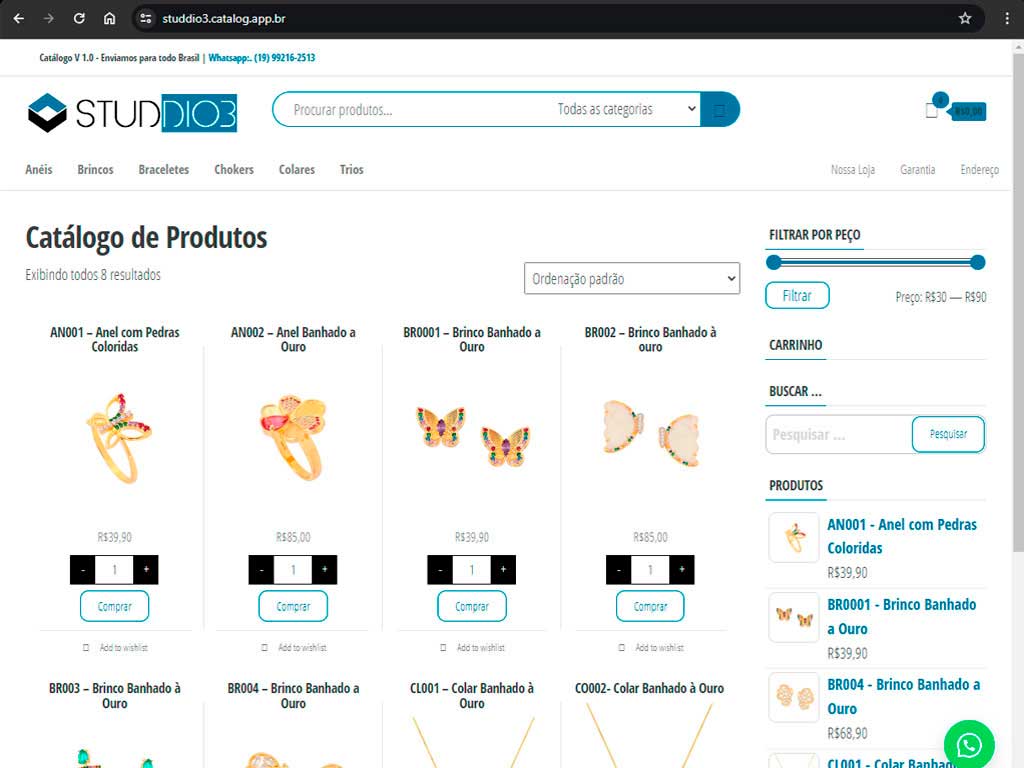This screenshot has height=768, width=1024.
Task: Open sidebar link BR0001 - Brinco Banhado a Ouro
Action: [x=902, y=616]
